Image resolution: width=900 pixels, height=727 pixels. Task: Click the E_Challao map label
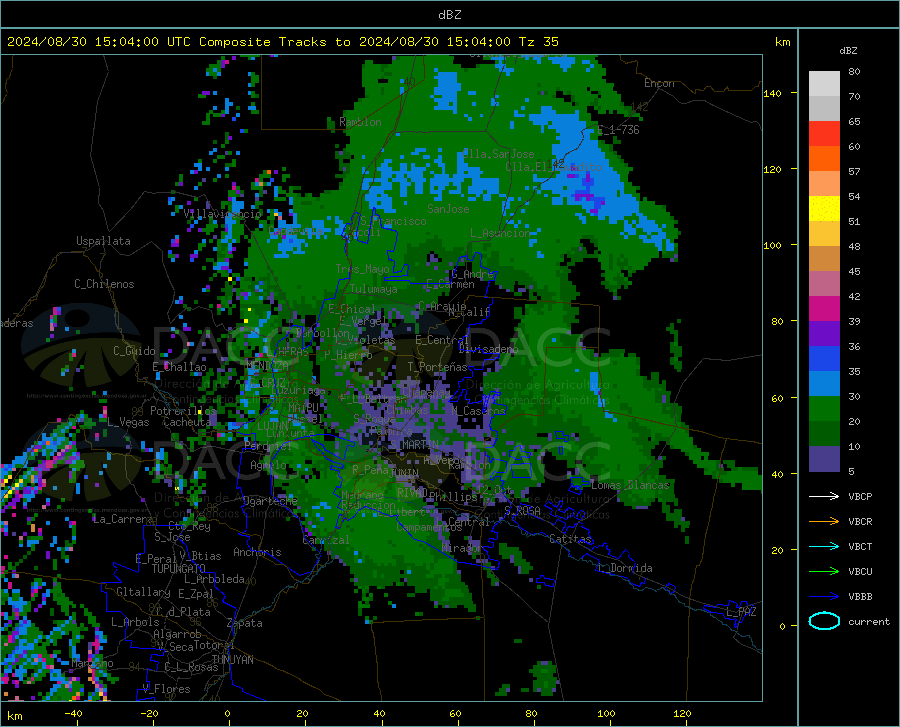pos(180,367)
